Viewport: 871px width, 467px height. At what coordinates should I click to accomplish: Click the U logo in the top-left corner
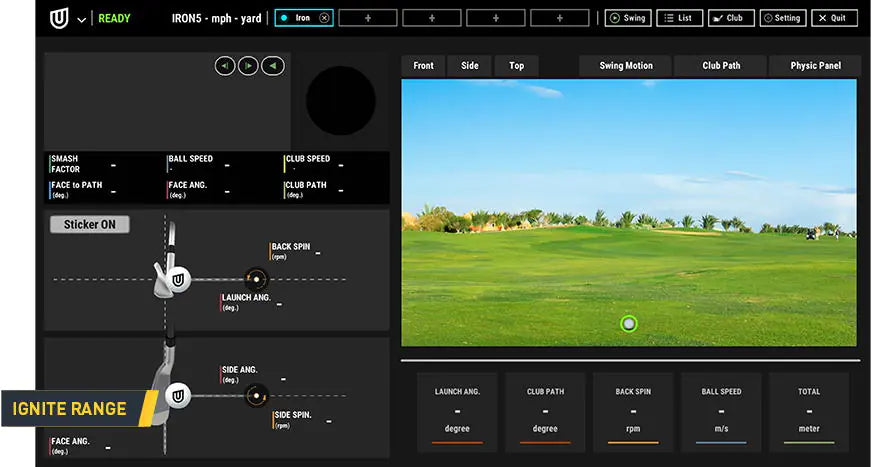[x=60, y=18]
